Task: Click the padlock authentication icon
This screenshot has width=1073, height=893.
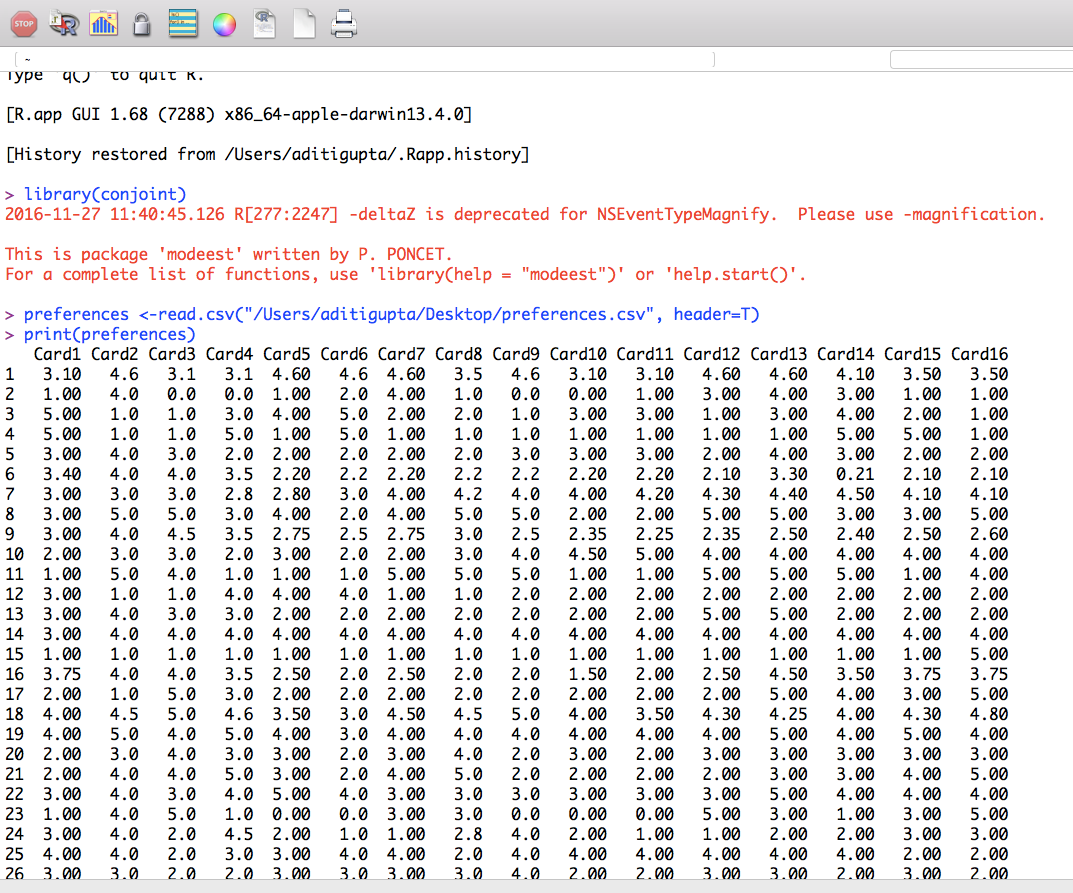Action: 142,25
